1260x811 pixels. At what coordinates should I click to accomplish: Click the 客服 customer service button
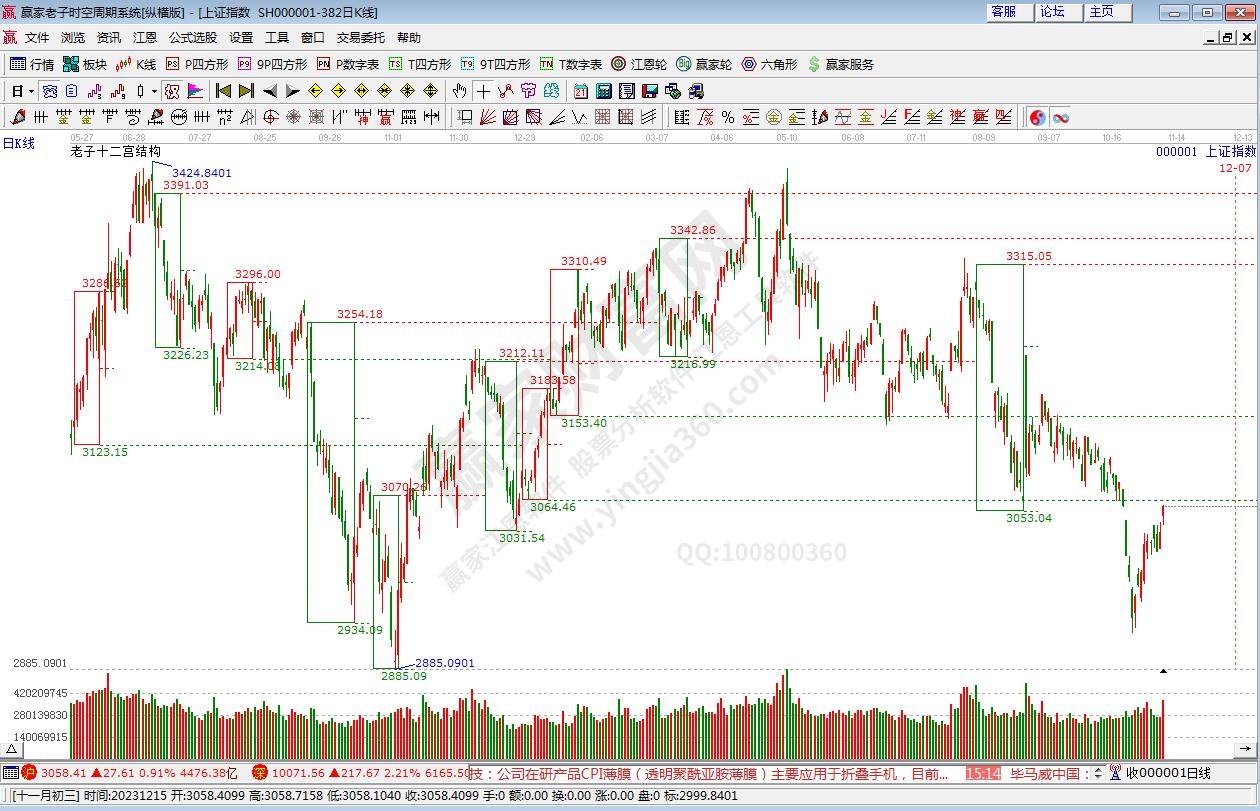pos(1003,12)
